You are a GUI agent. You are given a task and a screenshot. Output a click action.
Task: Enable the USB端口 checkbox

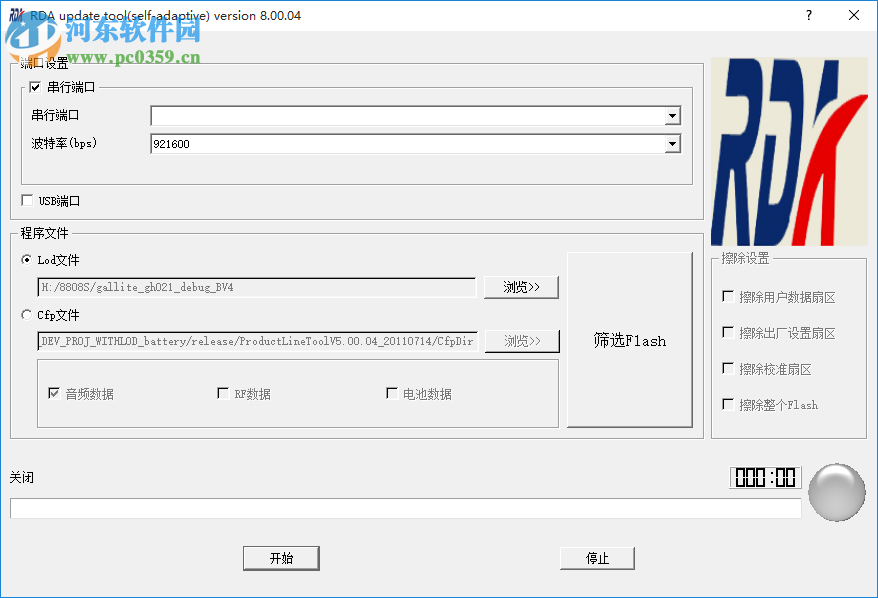(x=27, y=200)
